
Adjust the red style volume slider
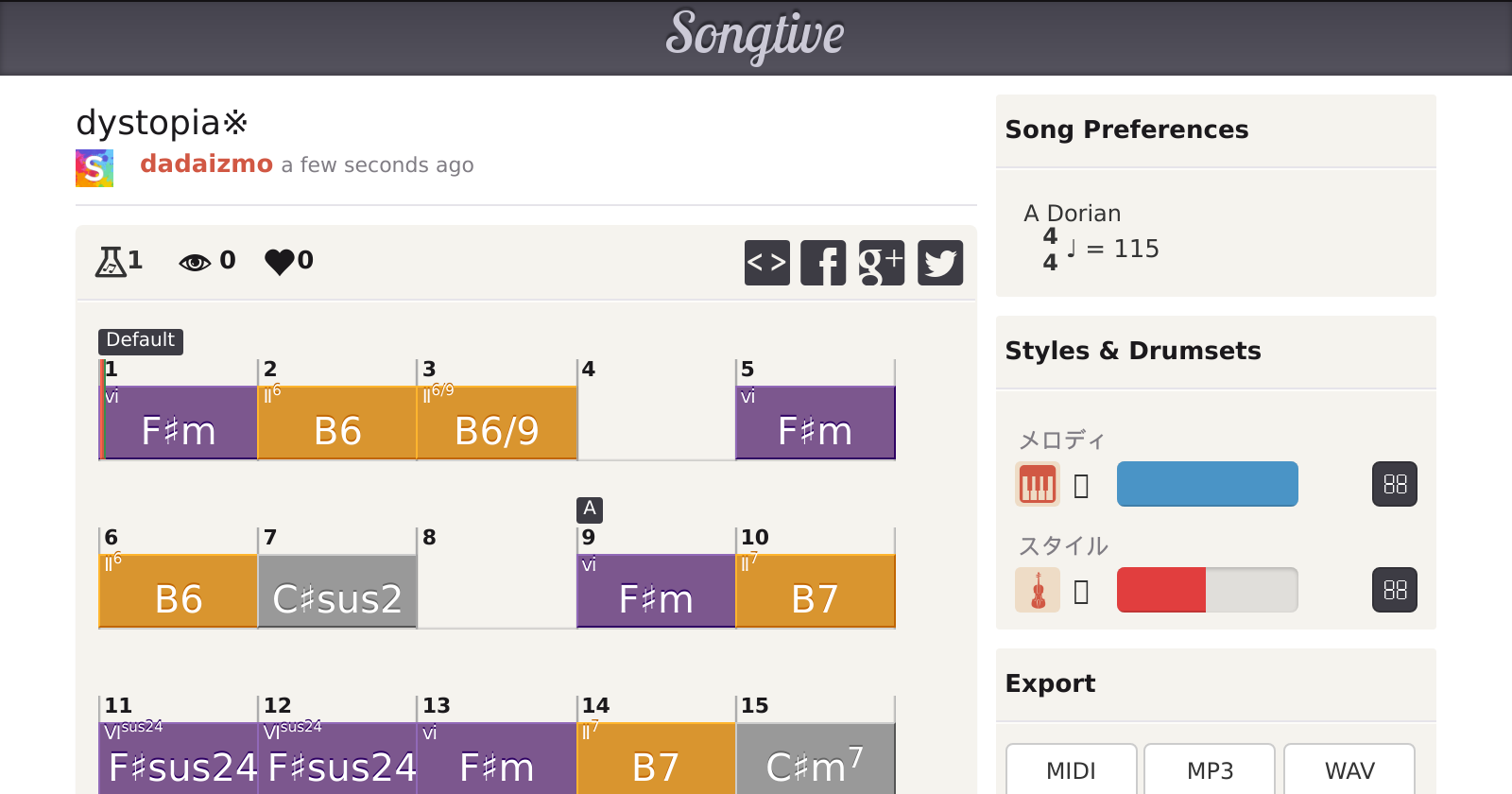tap(1207, 591)
